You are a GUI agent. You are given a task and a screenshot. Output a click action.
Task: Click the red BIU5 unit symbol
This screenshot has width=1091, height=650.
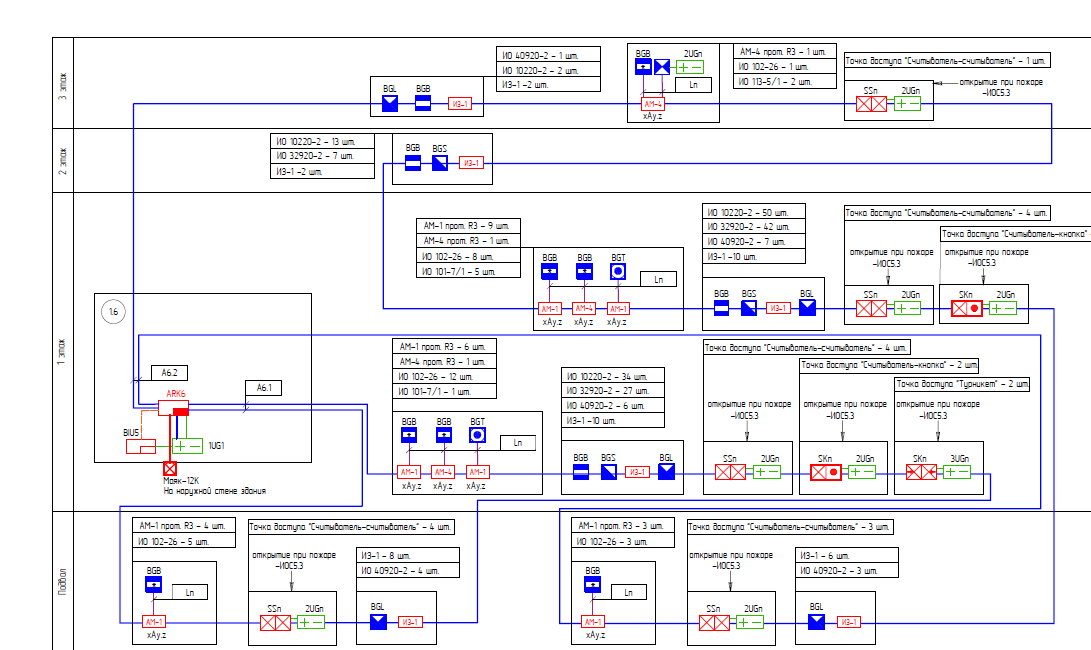(x=139, y=446)
